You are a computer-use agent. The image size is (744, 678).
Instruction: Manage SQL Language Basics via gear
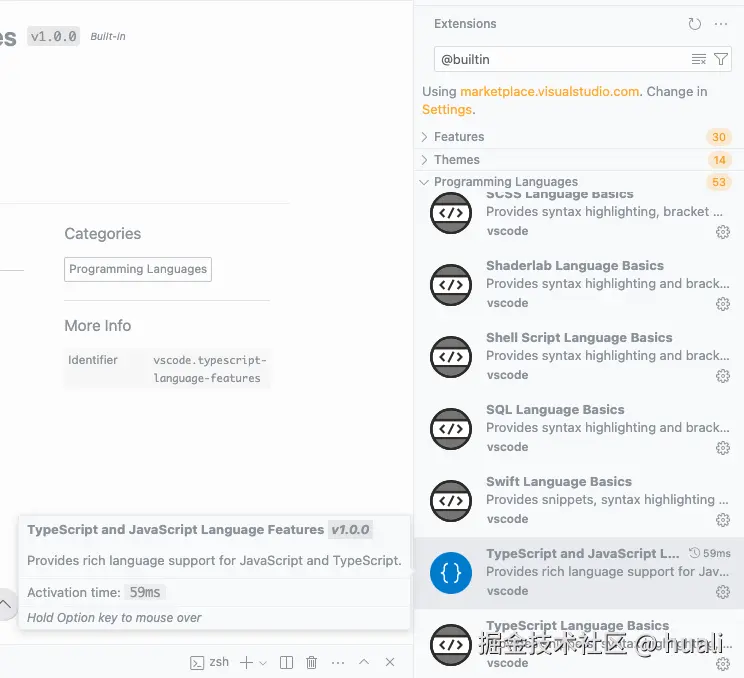click(x=723, y=448)
